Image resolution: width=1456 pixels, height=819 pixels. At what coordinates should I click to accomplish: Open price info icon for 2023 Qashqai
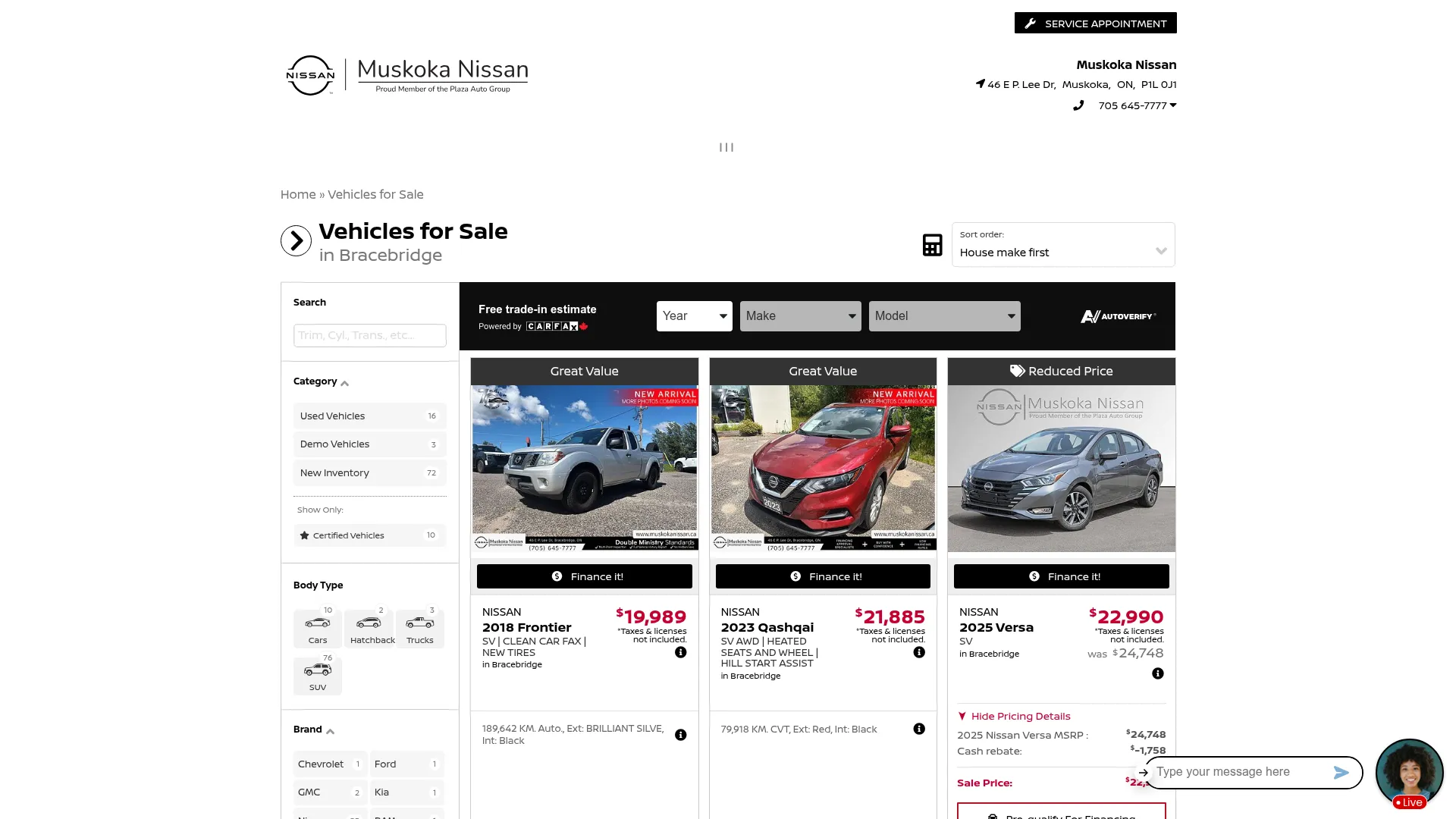pos(919,652)
